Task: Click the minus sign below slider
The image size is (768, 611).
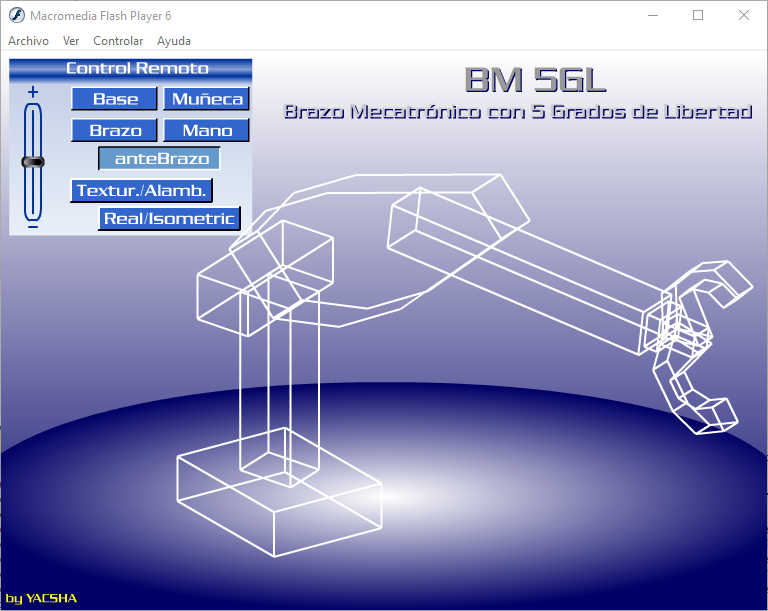Action: [x=33, y=227]
